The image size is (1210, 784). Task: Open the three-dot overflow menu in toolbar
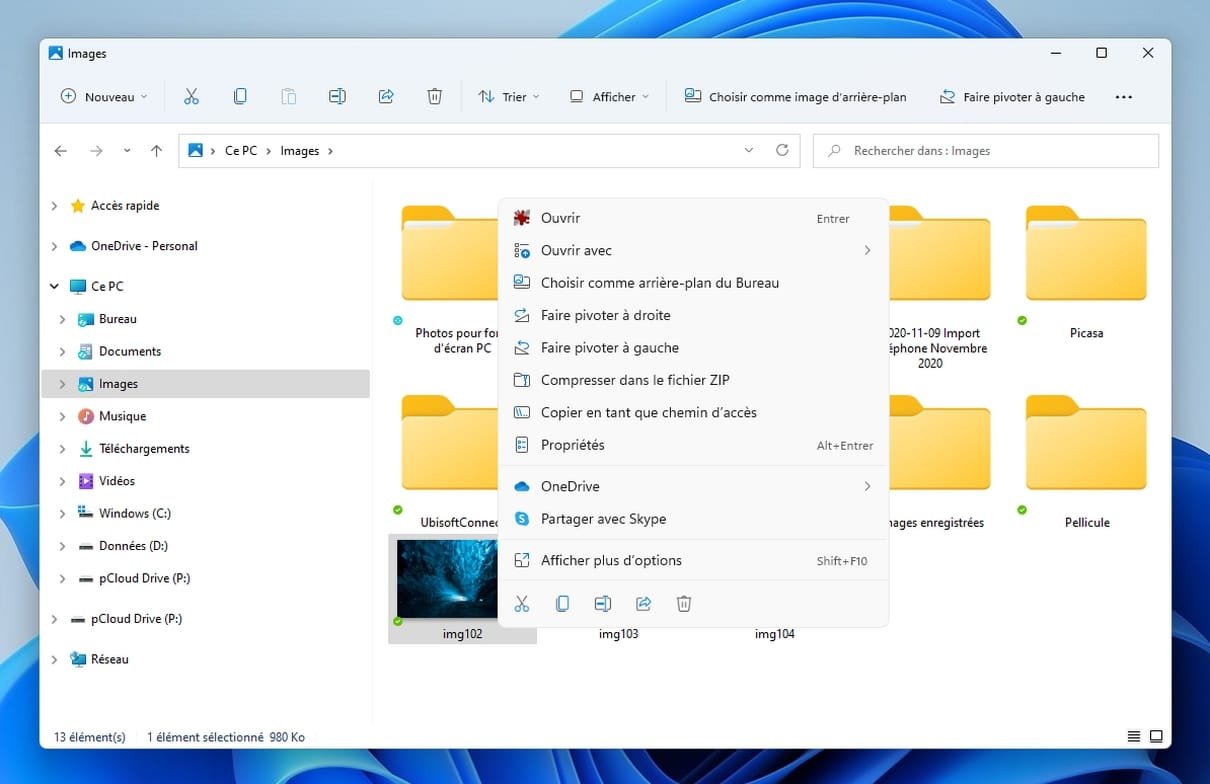tap(1123, 97)
